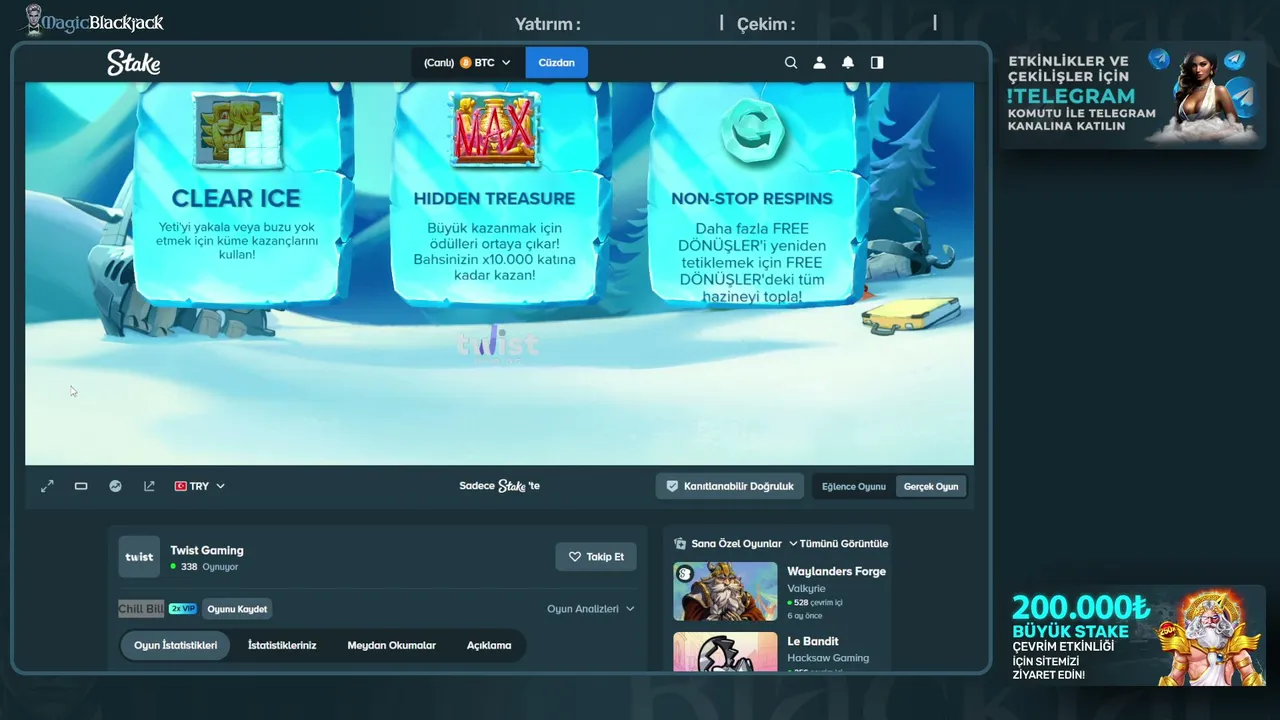Screen dimensions: 1280x720
Task: Click the Bitcoin coin icon
Action: [x=465, y=62]
